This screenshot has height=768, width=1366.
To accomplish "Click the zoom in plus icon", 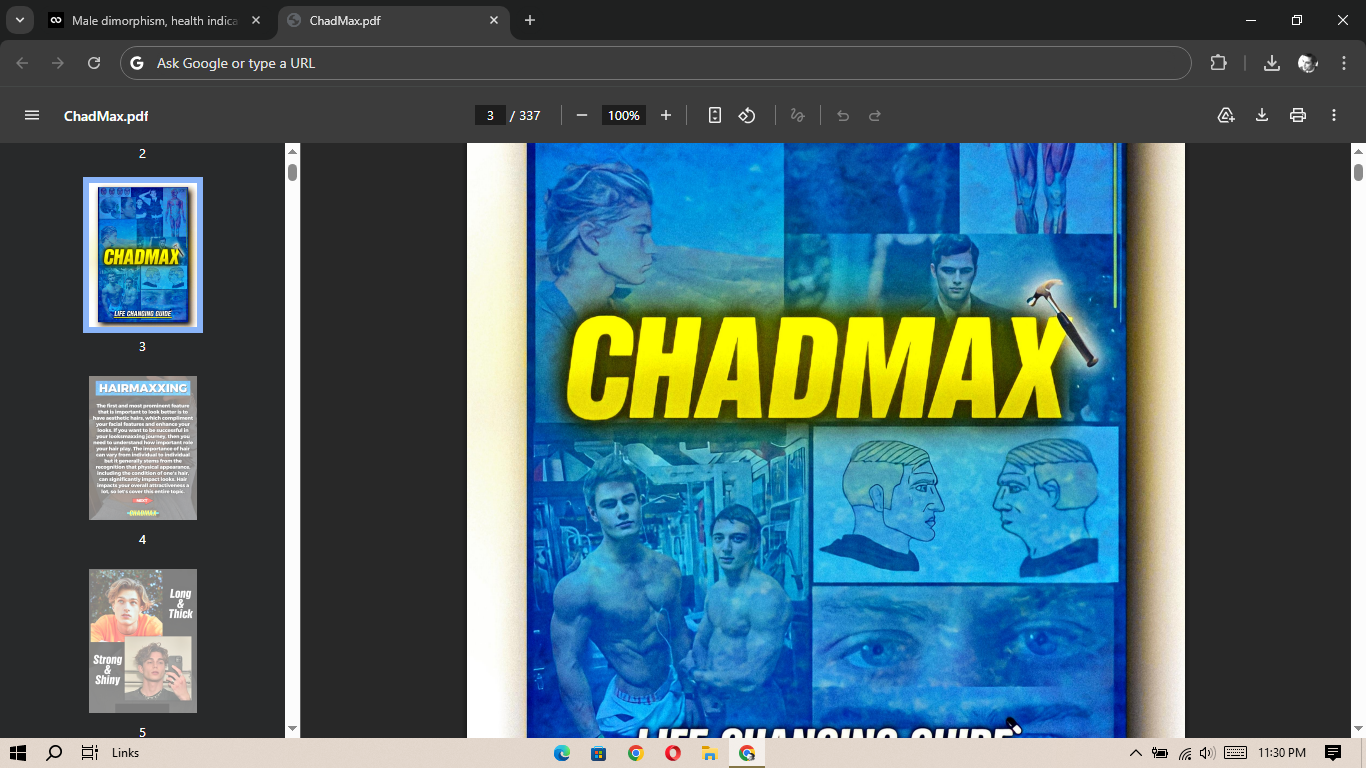I will (x=666, y=115).
